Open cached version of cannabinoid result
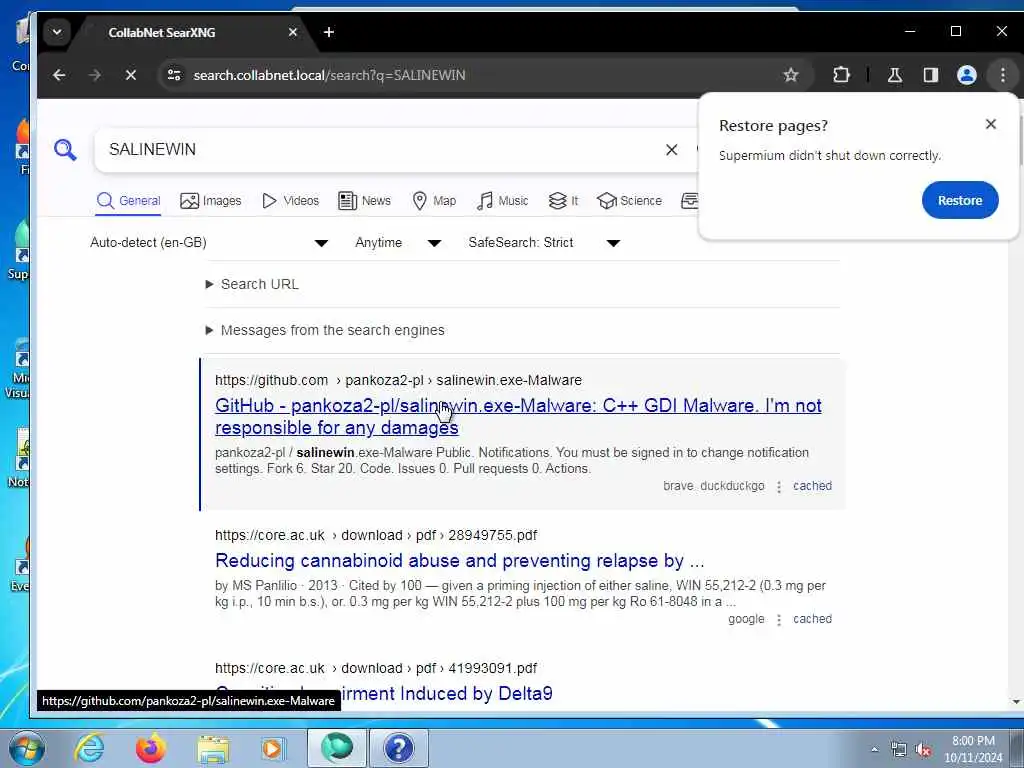Screen dimensions: 1024x768 tap(812, 619)
